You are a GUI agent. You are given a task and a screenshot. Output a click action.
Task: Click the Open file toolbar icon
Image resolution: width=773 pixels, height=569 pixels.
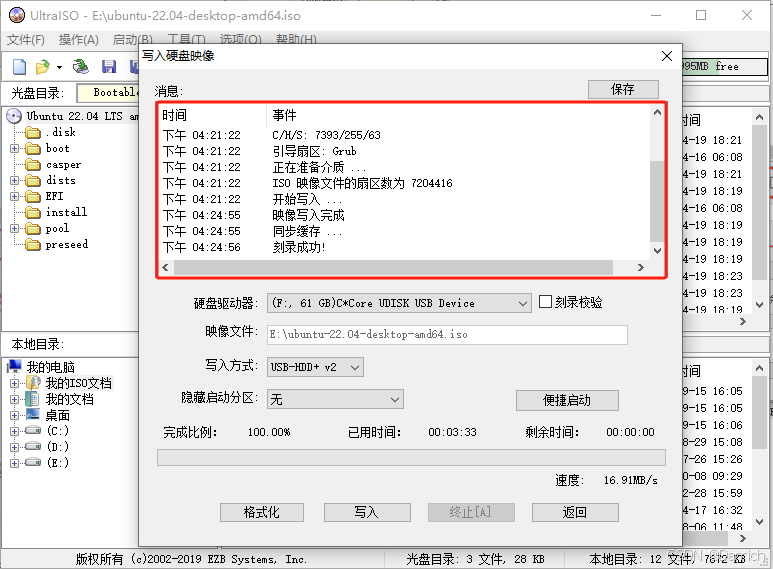pyautogui.click(x=43, y=67)
